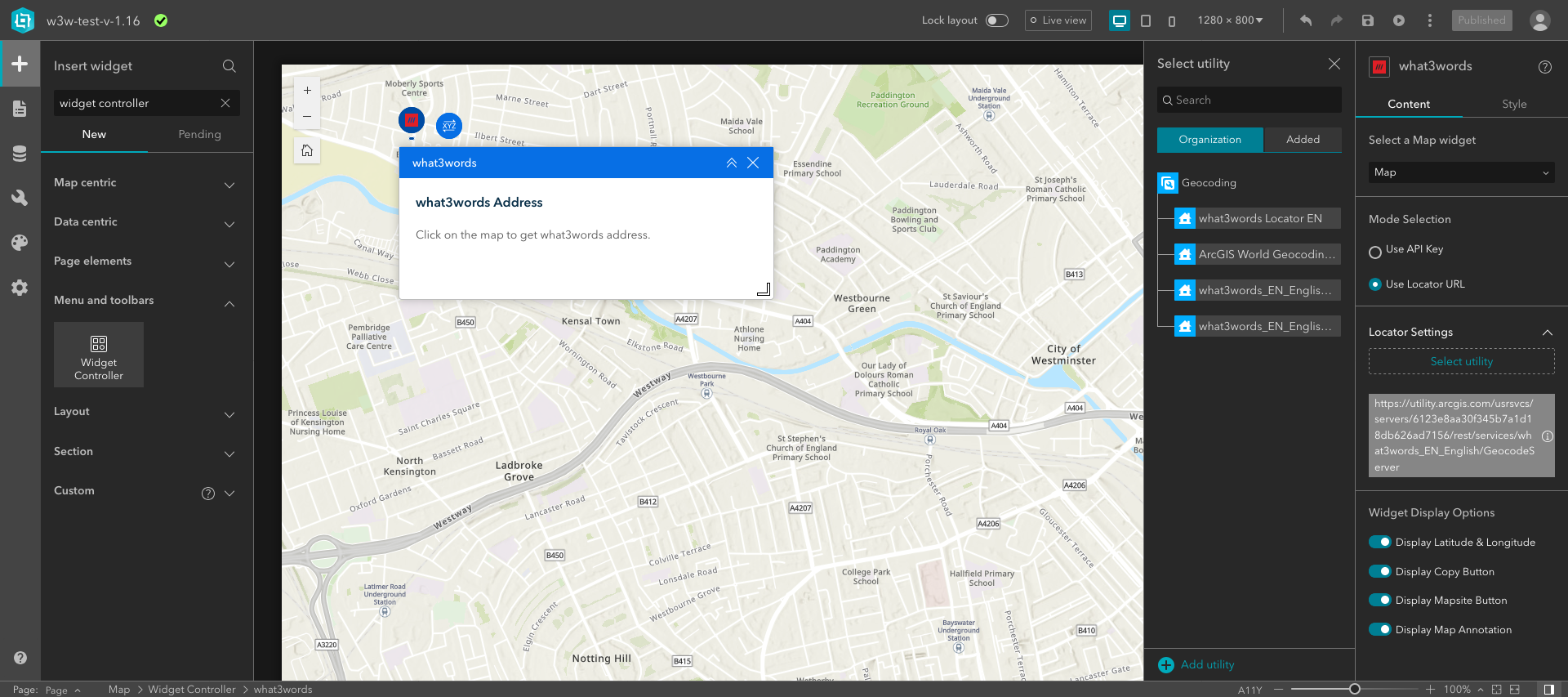
Task: Click Add utility at panel bottom
Action: tap(1196, 665)
